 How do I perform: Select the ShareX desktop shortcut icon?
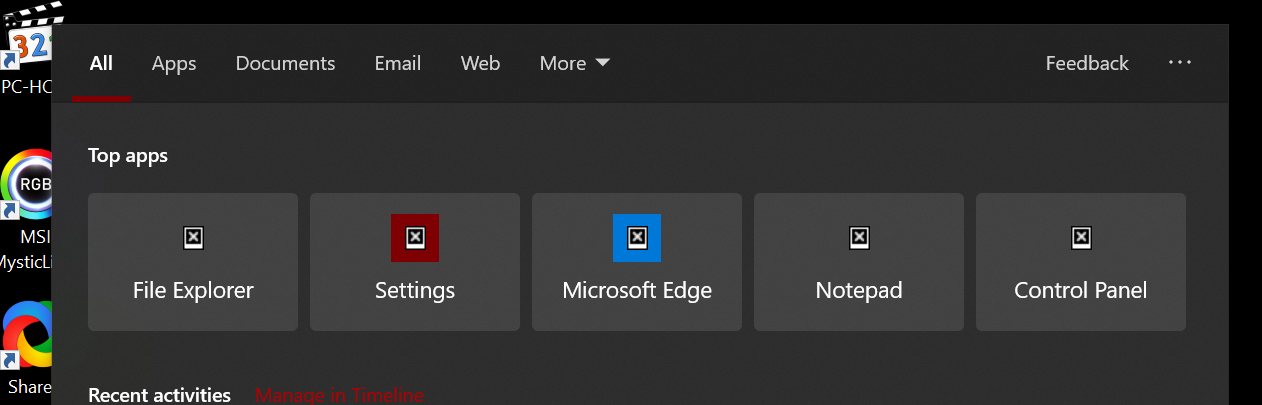click(x=26, y=348)
